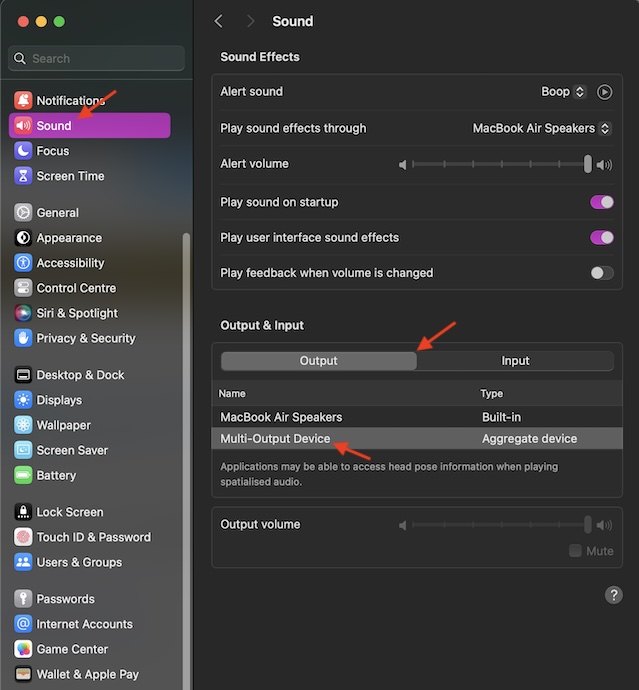639x690 pixels.
Task: Enable feedback when volume is changed
Action: pos(601,273)
